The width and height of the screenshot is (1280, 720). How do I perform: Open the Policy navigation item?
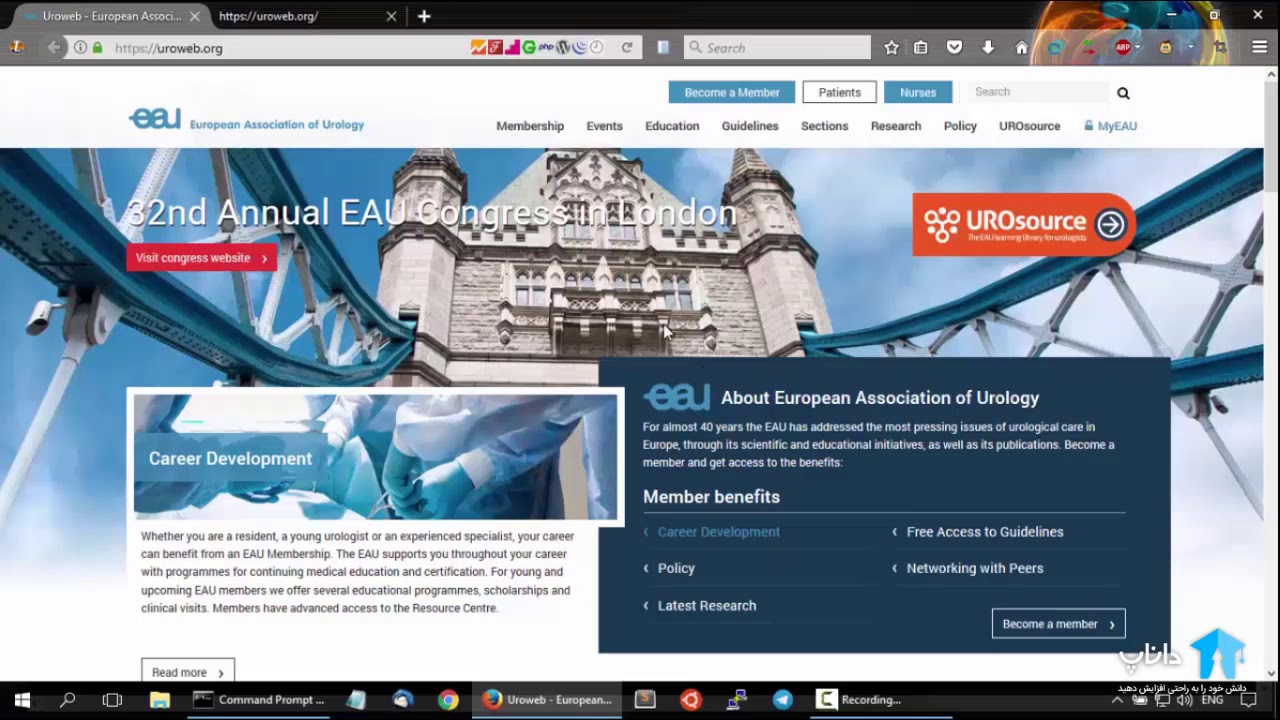coord(960,126)
